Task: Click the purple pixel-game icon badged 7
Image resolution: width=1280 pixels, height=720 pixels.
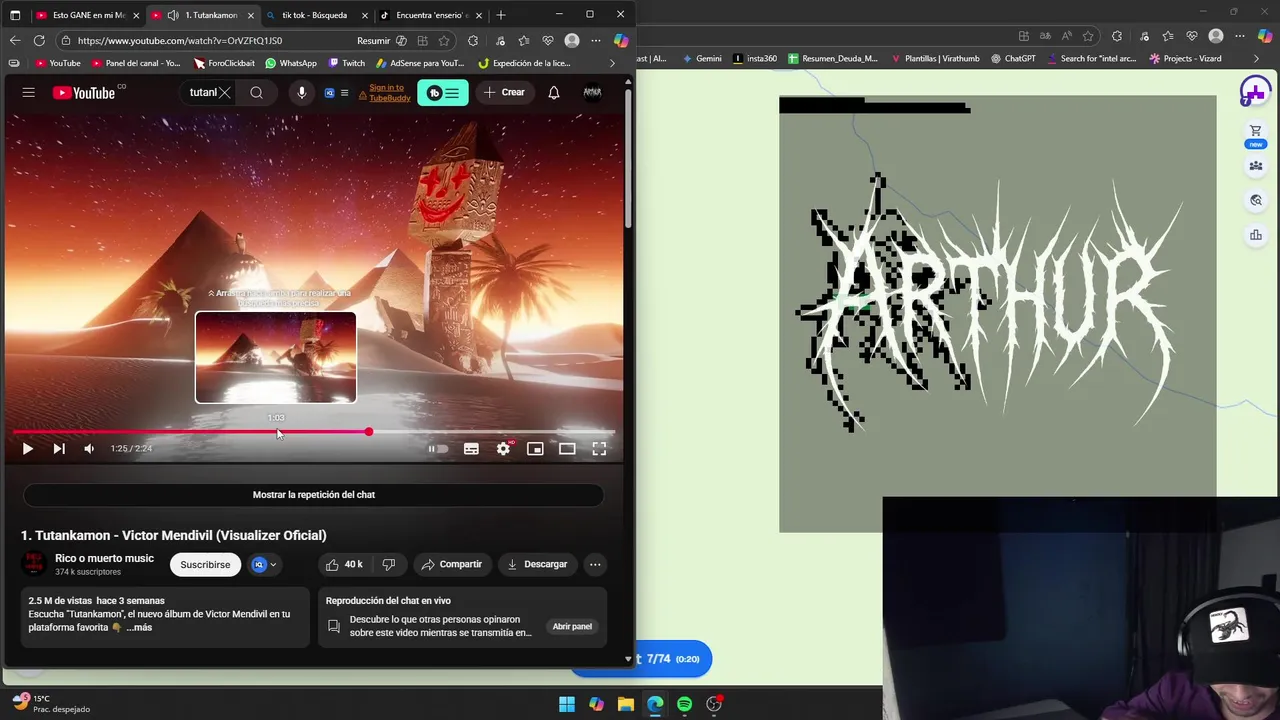Action: [x=1254, y=93]
